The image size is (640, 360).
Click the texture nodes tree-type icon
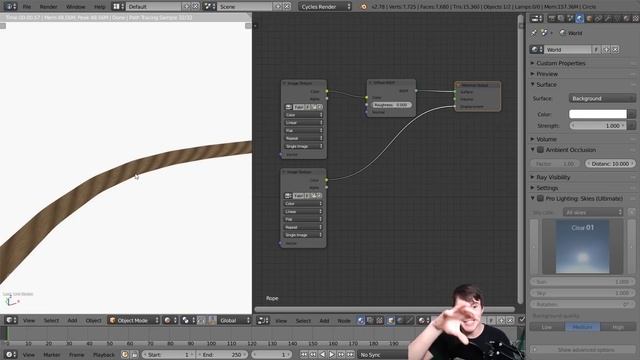coord(380,321)
